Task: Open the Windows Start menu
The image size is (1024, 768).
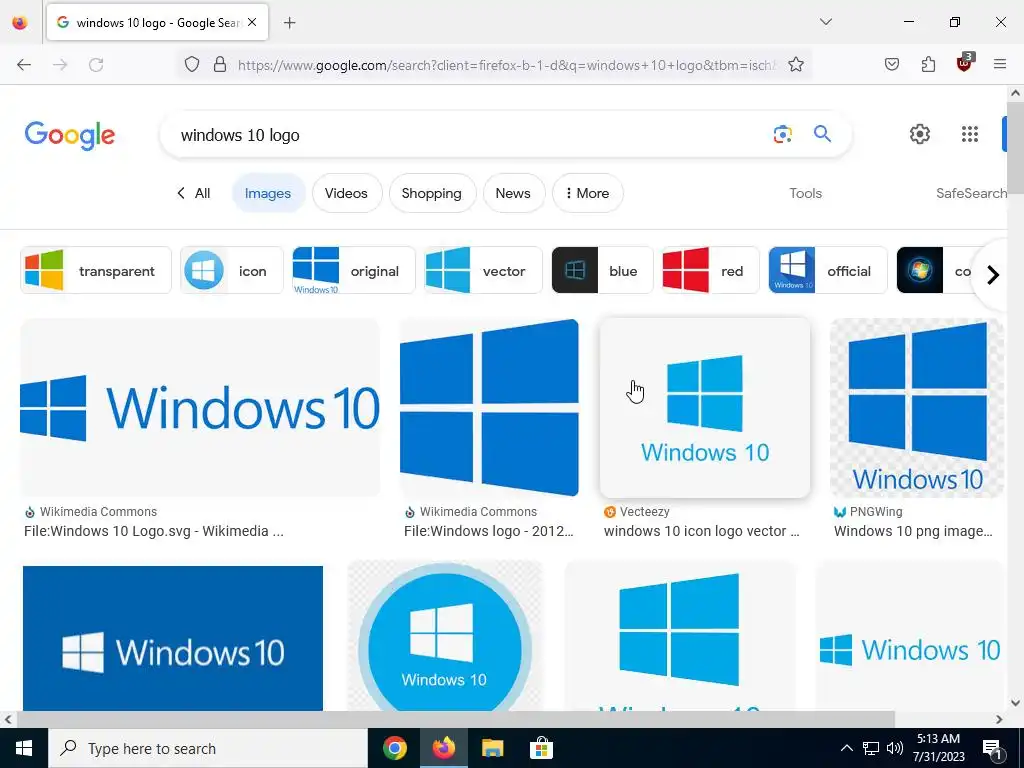Action: (24, 748)
